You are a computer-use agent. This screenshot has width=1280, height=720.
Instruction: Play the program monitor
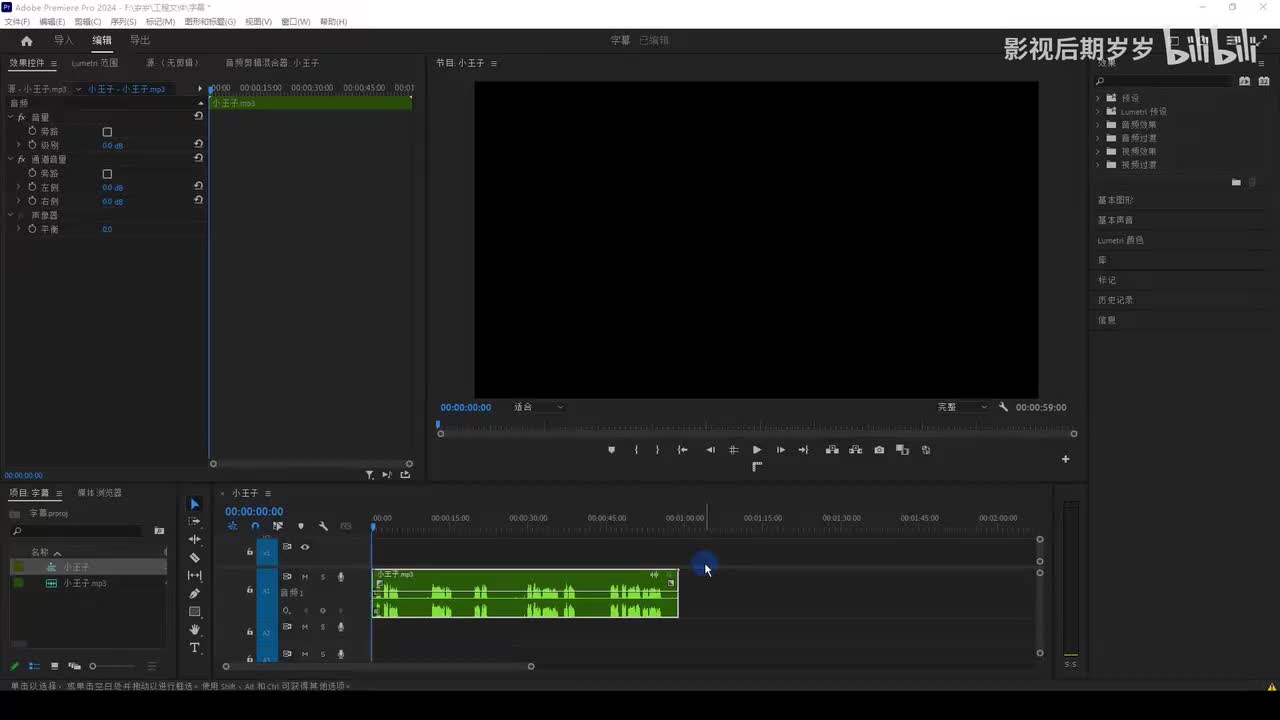757,450
